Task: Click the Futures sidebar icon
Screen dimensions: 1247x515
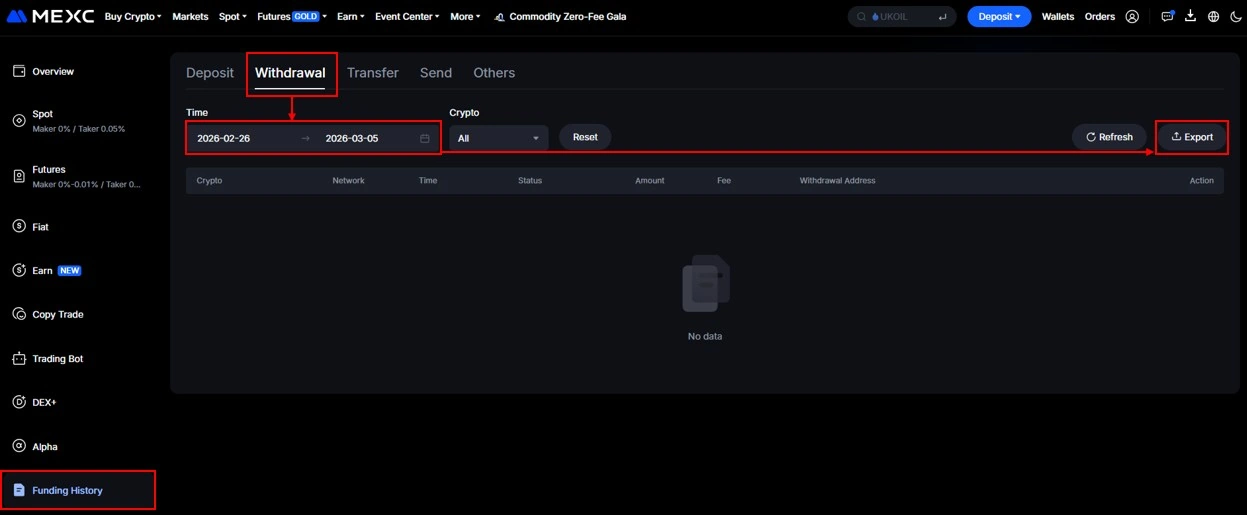Action: point(19,176)
